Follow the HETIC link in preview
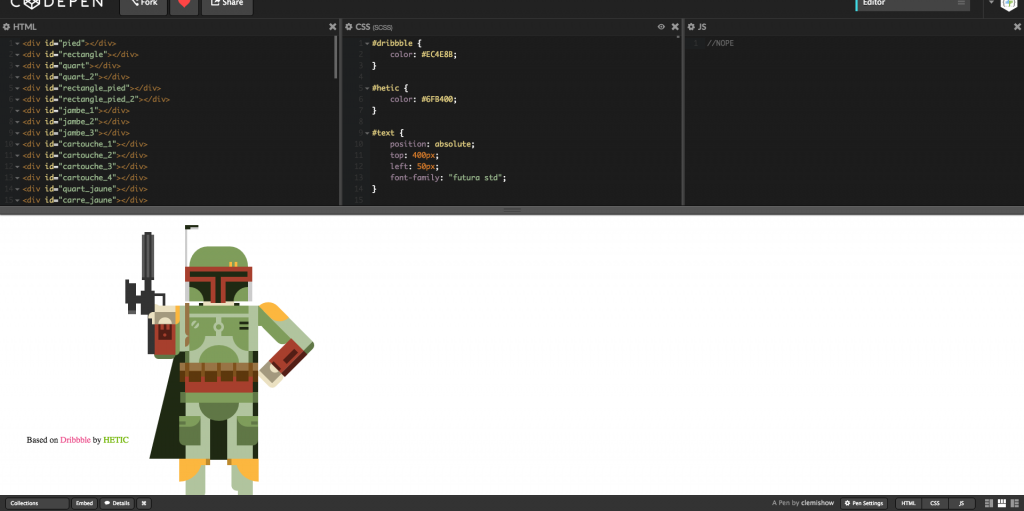 click(x=116, y=440)
